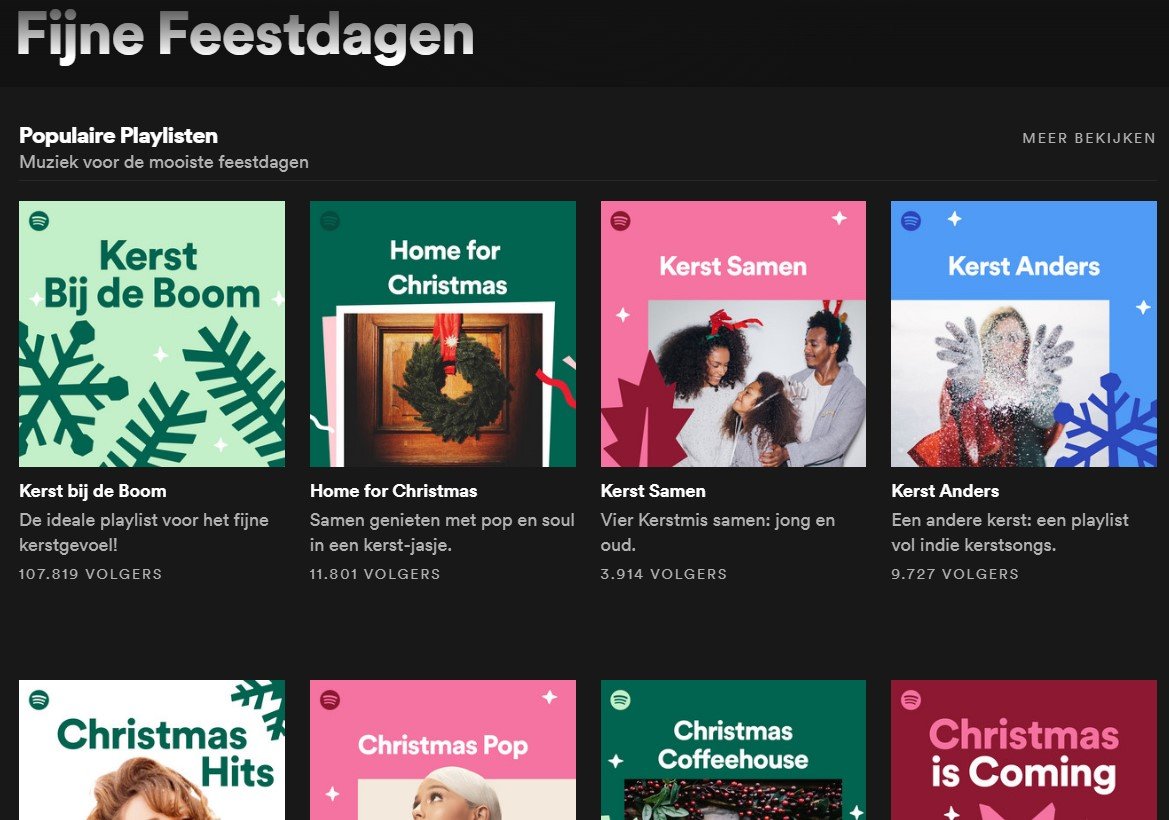This screenshot has height=820, width=1169.
Task: Click Spotify logo on Christmas Pop cover
Action: (330, 700)
